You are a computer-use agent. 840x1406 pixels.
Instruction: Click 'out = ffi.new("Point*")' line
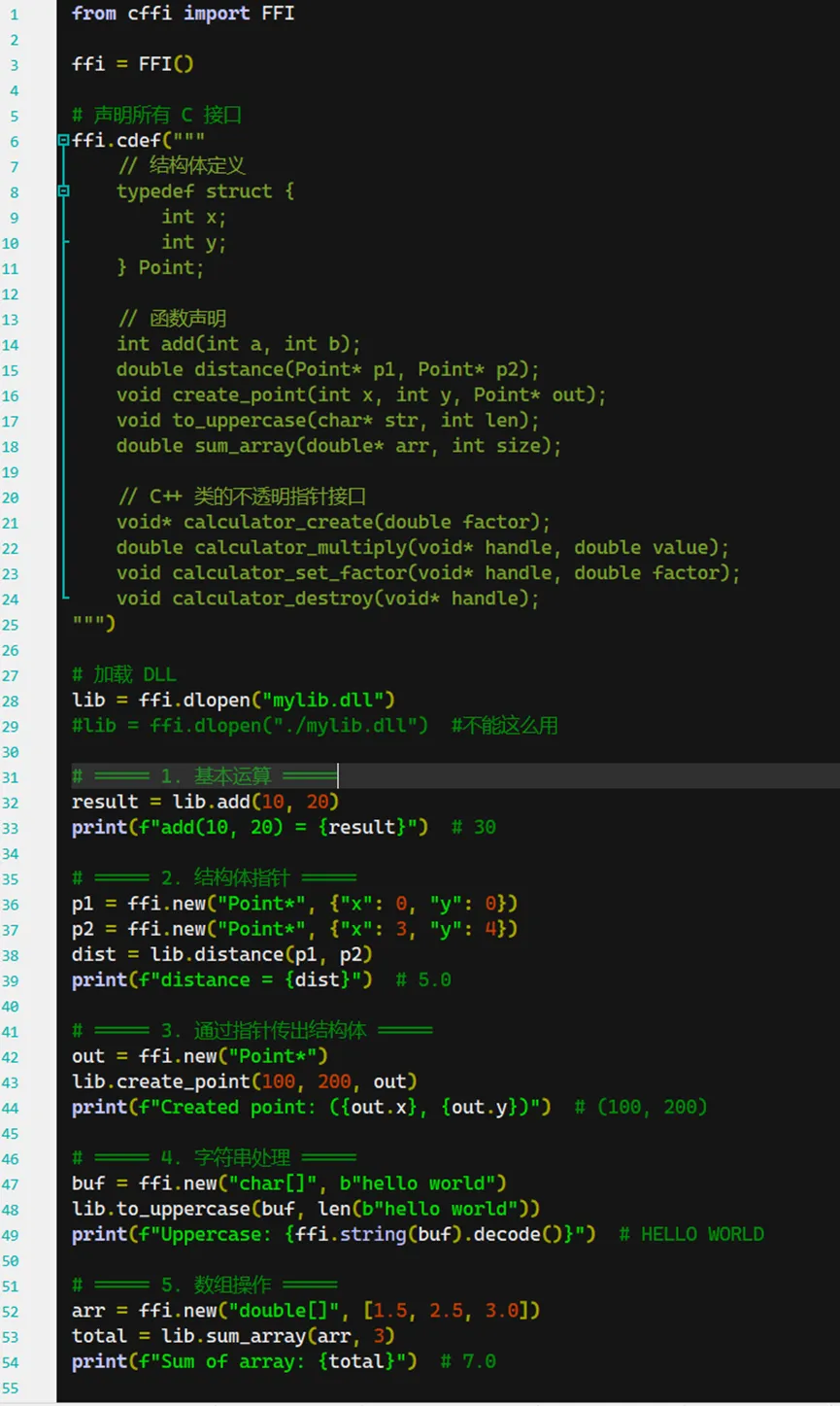[200, 1055]
